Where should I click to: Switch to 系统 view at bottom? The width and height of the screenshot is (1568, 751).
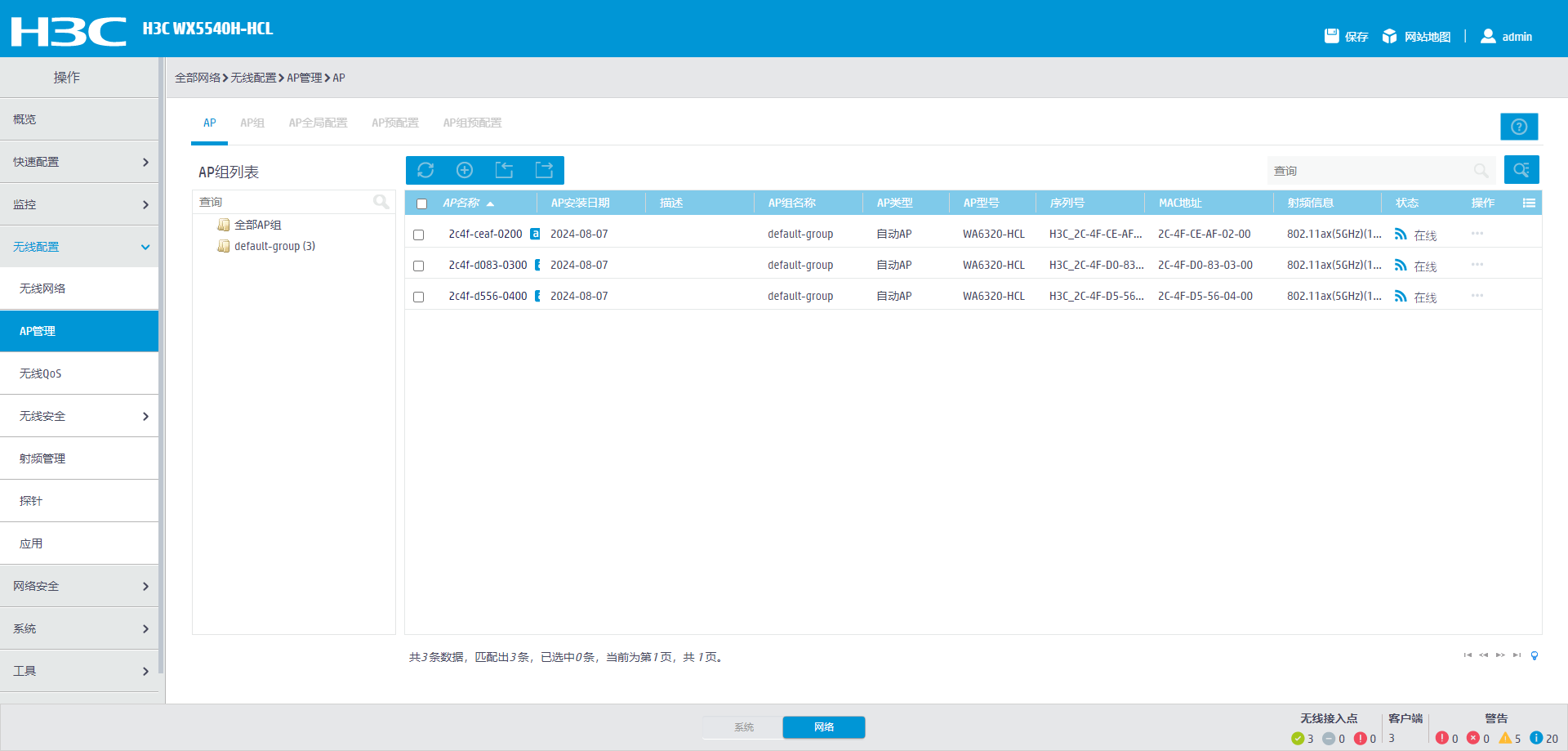743,727
